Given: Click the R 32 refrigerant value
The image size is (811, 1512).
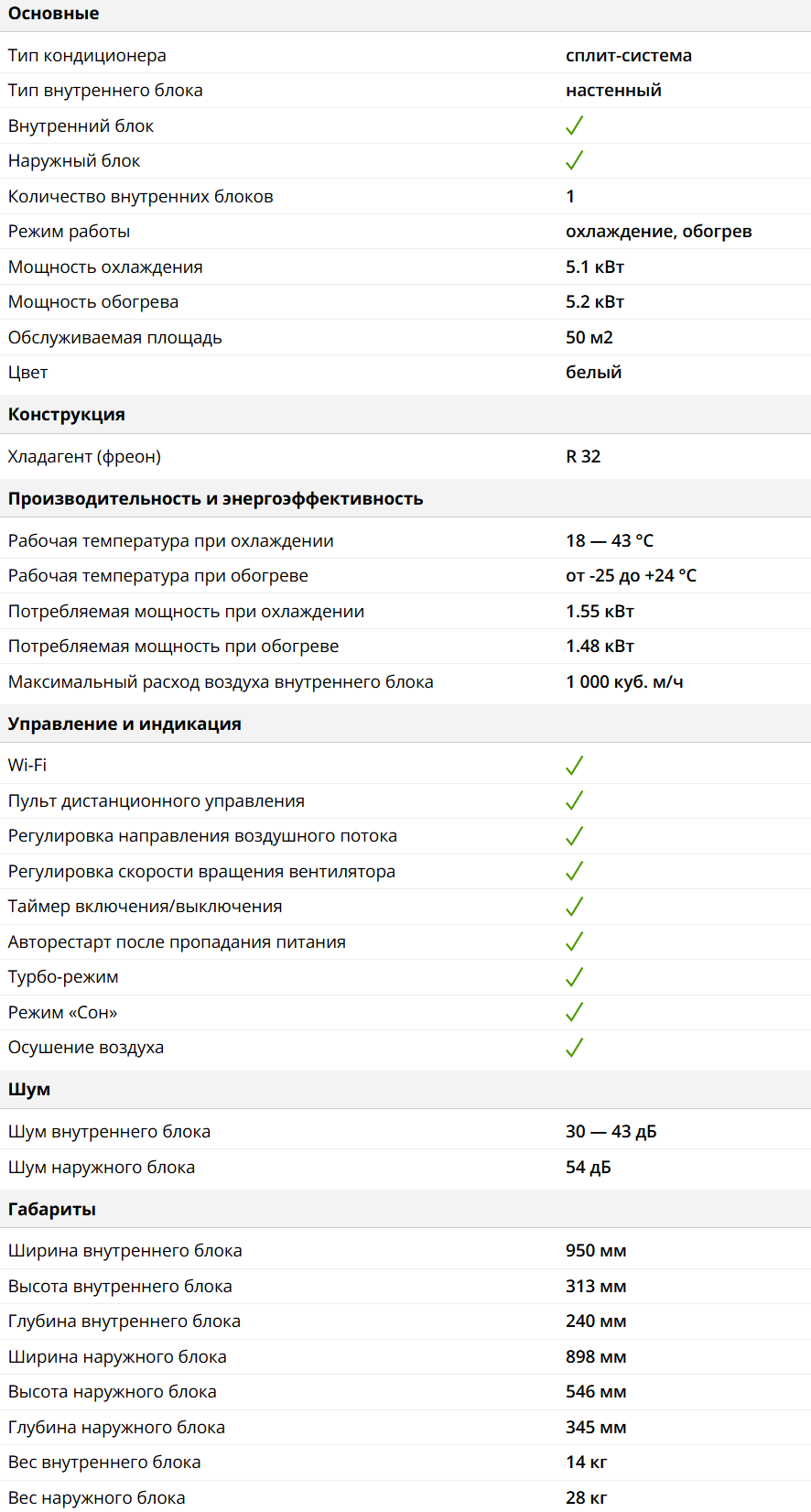Looking at the screenshot, I should (x=583, y=457).
